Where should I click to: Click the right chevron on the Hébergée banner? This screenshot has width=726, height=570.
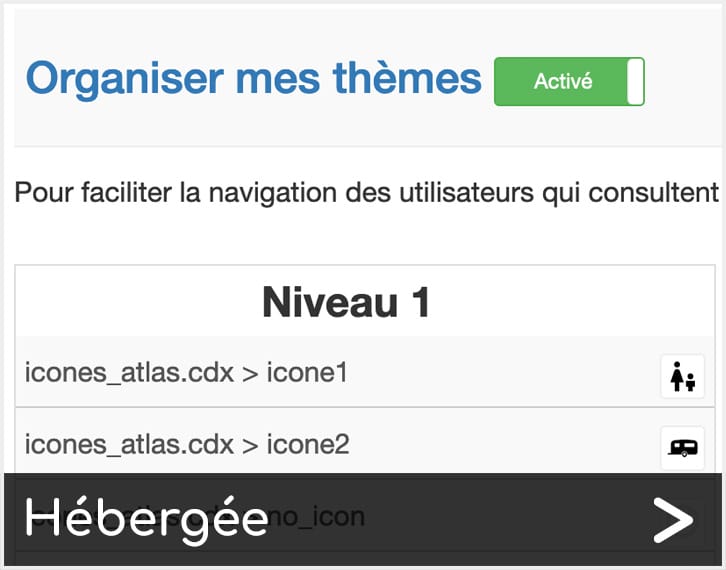click(673, 520)
